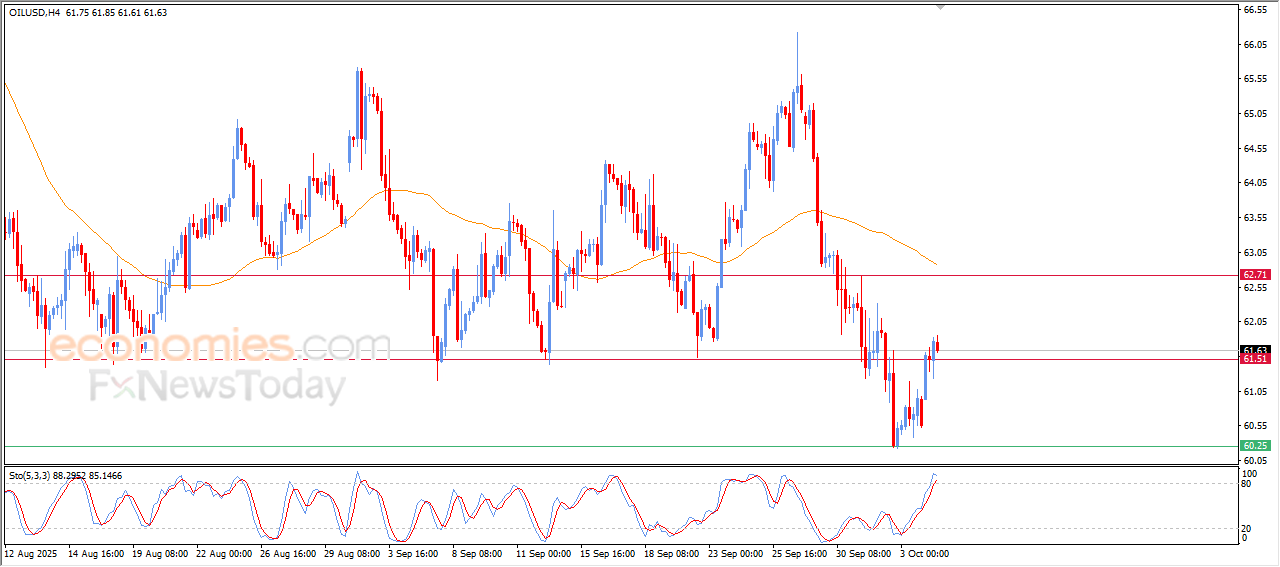
Task: Click the red 61.51 price level tag
Action: pyautogui.click(x=1254, y=358)
